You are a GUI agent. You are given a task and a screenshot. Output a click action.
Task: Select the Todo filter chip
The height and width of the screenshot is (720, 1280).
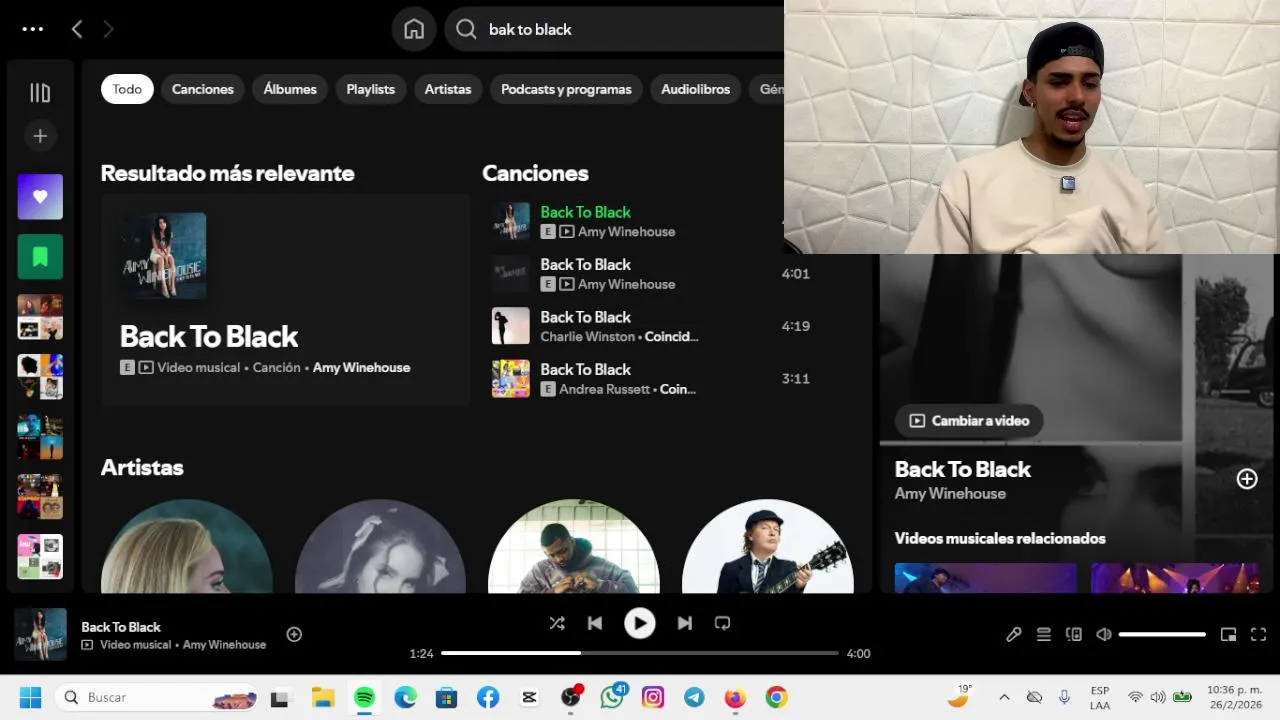127,89
